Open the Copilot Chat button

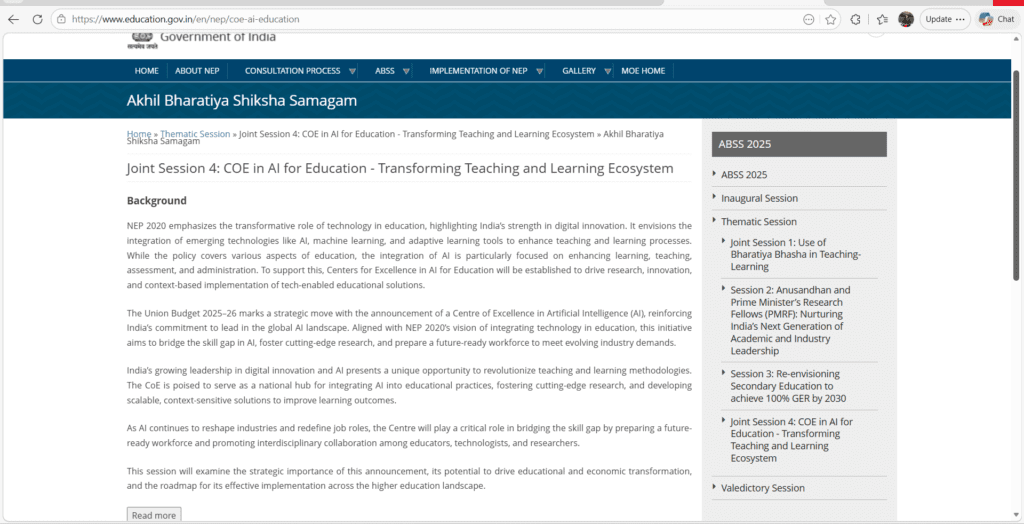pos(997,19)
